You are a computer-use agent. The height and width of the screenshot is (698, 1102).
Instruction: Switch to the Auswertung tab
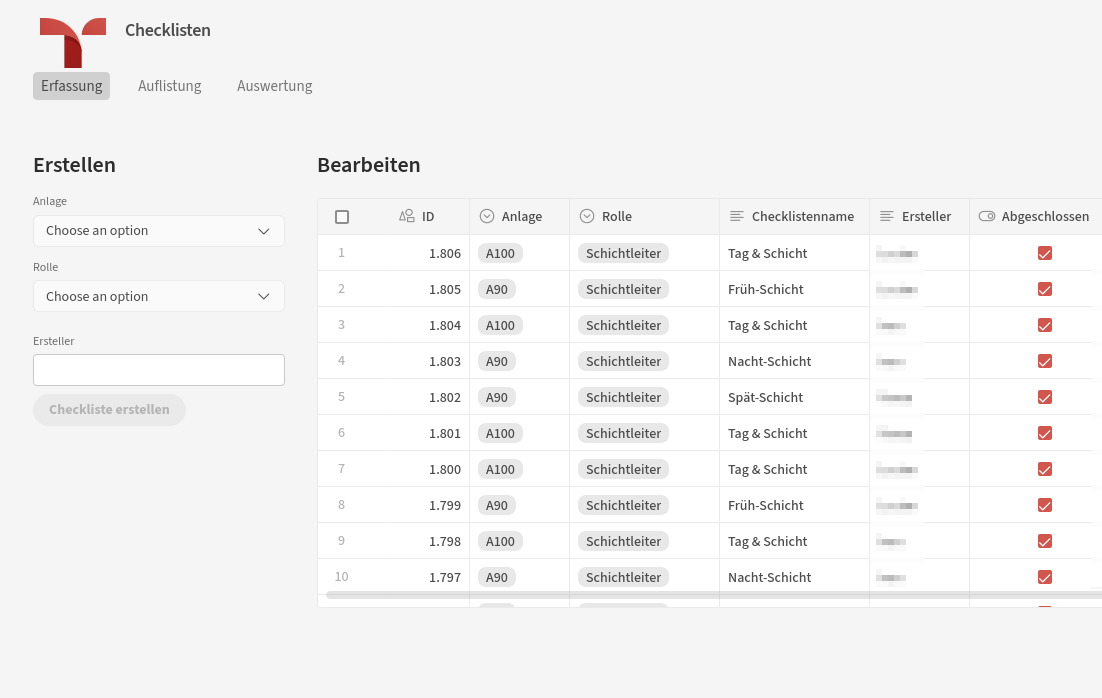pos(275,86)
